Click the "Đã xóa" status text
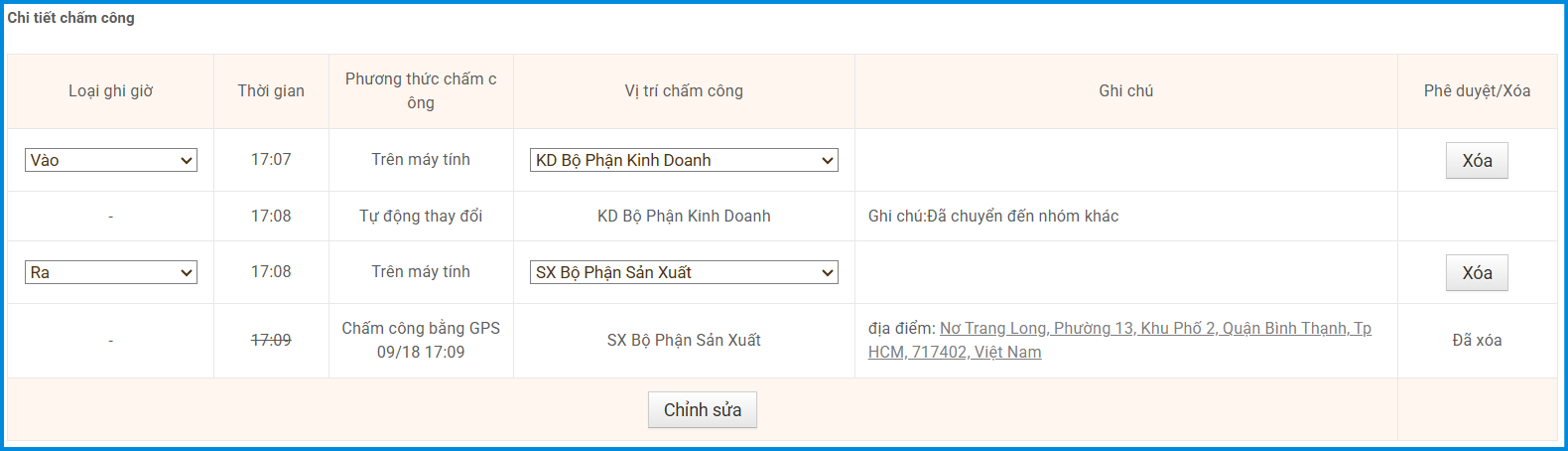Viewport: 1568px width, 451px height. pyautogui.click(x=1477, y=340)
